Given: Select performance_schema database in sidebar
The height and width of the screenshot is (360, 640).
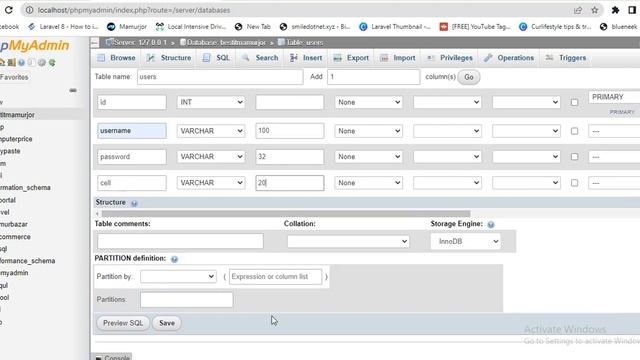Looking at the screenshot, I should click(27, 261).
